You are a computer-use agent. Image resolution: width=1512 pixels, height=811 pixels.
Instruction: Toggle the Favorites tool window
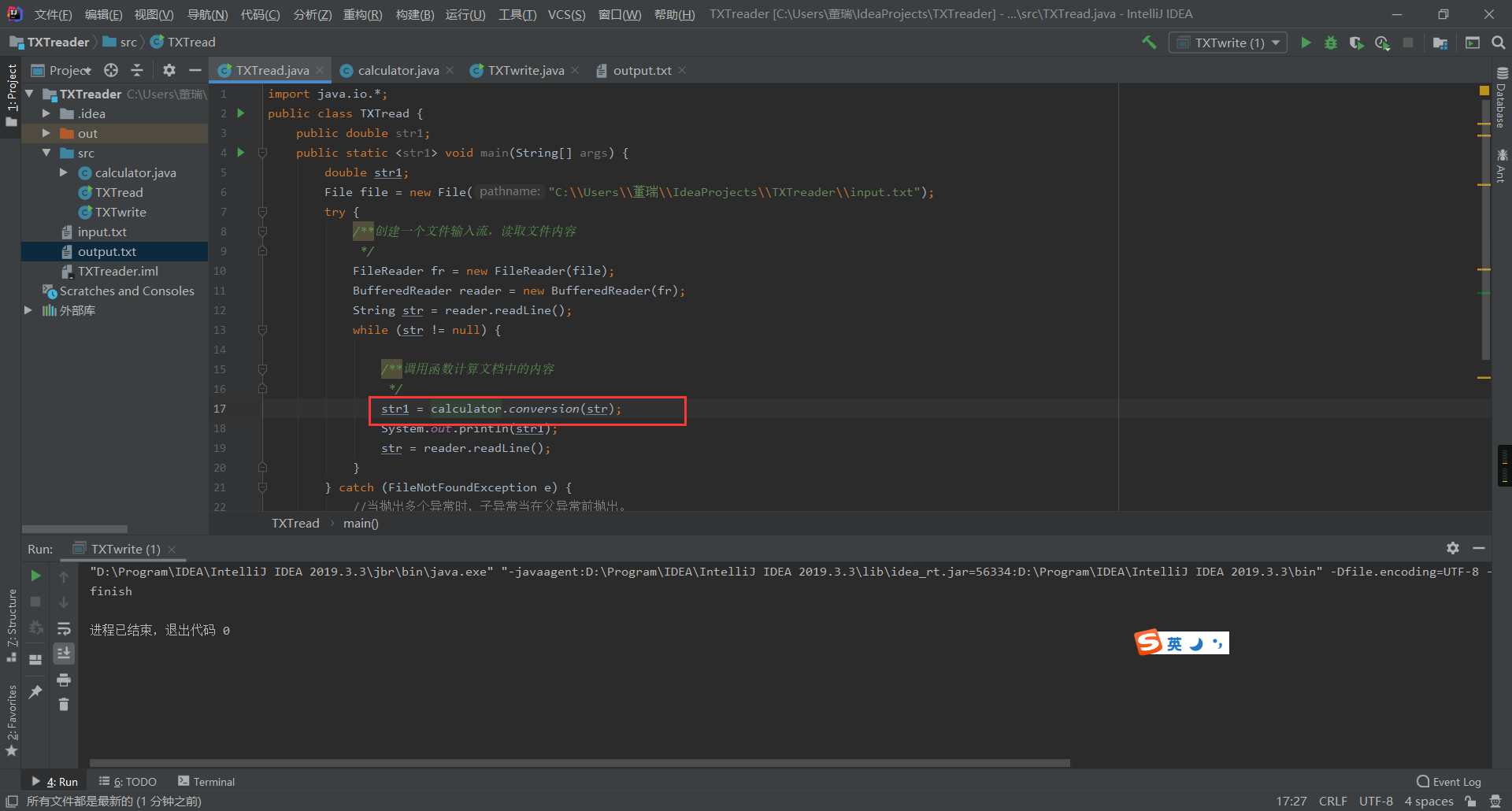[11, 720]
